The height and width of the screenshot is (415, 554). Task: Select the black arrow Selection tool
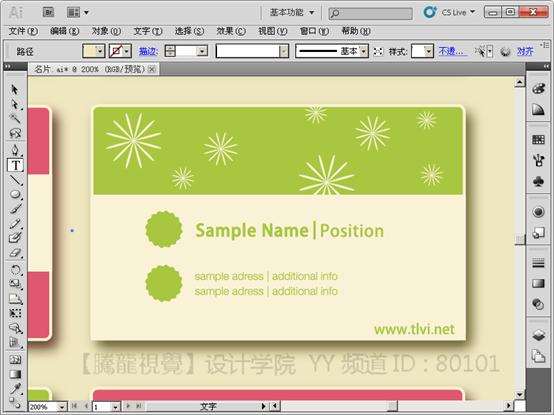click(14, 89)
